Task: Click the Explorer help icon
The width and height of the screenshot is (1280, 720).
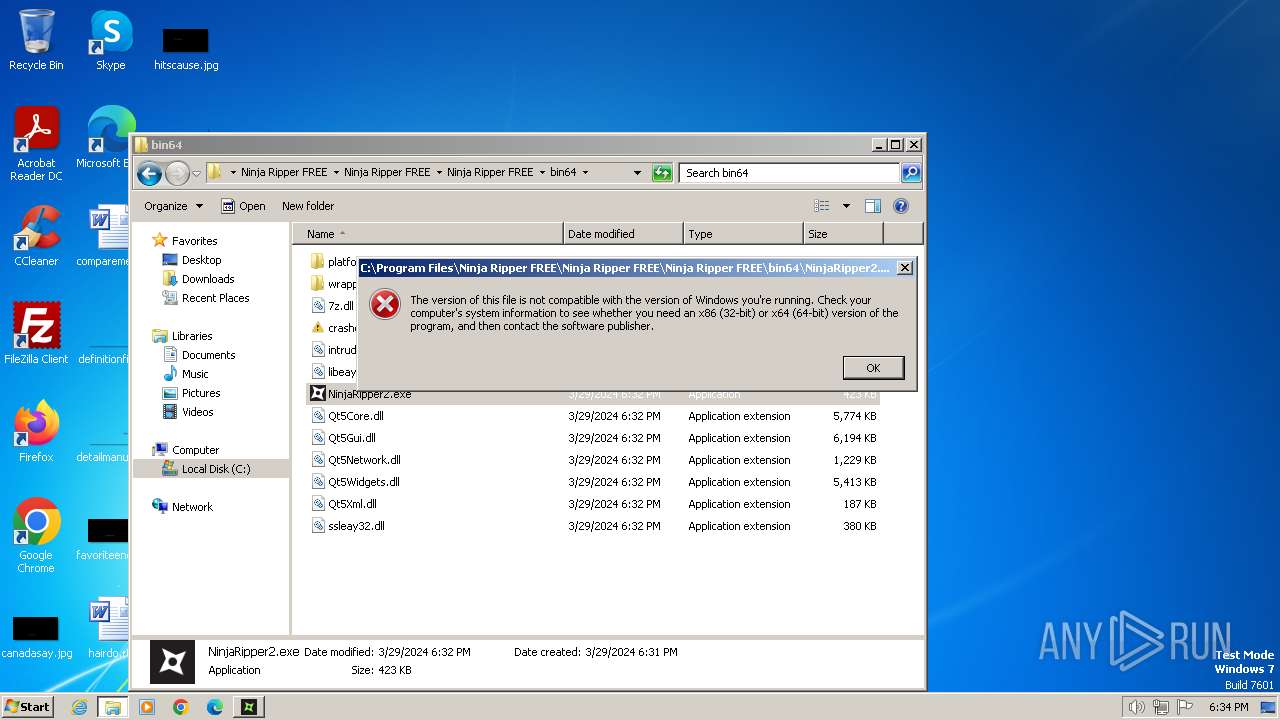Action: [x=901, y=206]
